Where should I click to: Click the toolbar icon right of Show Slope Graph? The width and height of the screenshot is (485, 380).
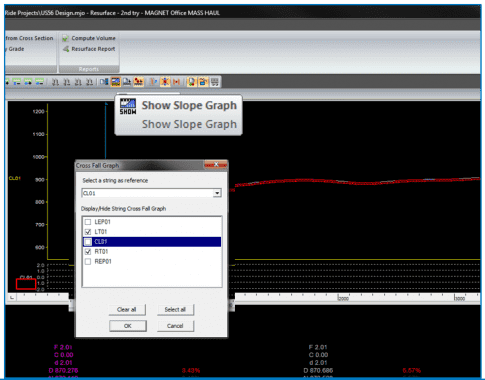(x=127, y=82)
